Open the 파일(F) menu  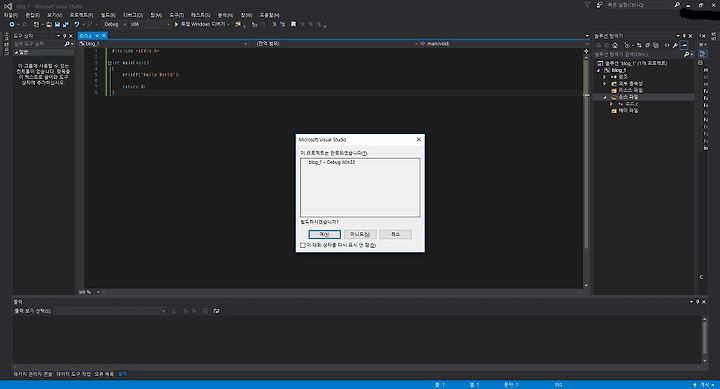11,15
